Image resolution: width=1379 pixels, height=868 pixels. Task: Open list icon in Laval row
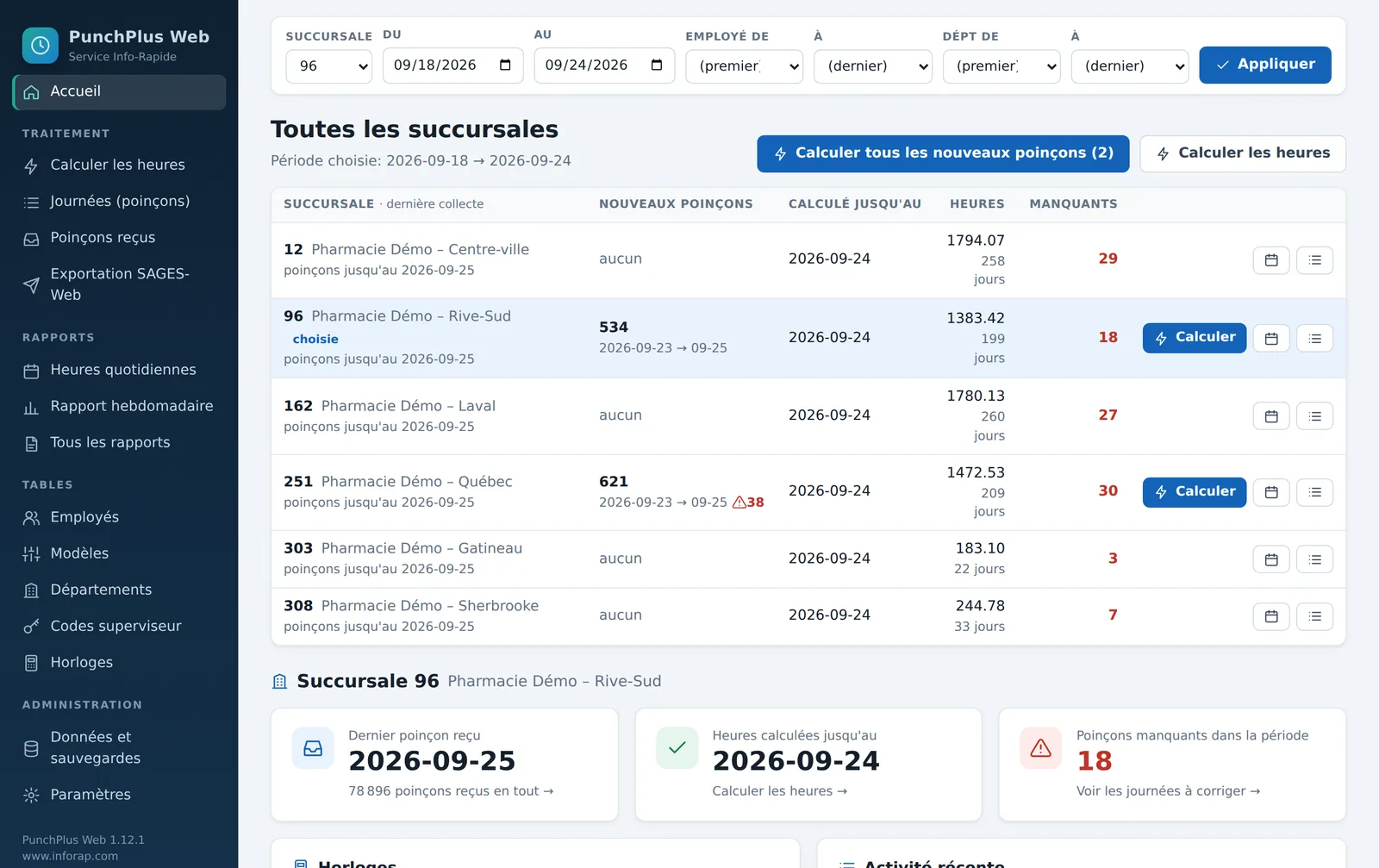coord(1315,416)
